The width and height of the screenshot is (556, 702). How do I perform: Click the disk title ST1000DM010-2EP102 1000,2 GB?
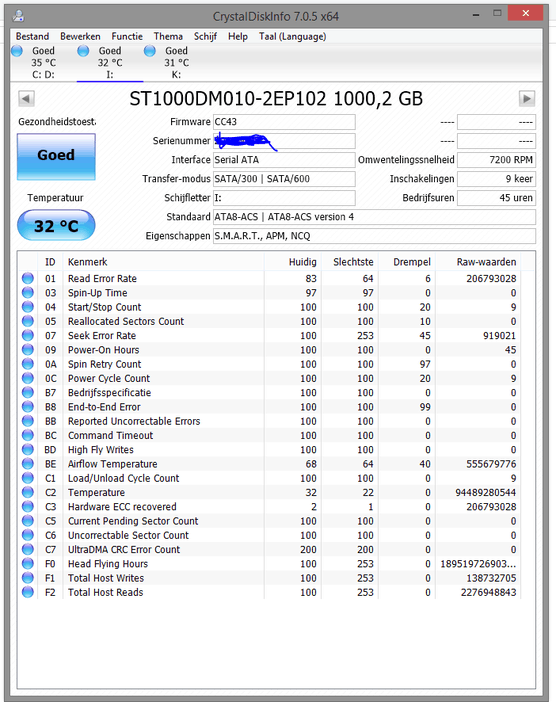click(x=276, y=99)
